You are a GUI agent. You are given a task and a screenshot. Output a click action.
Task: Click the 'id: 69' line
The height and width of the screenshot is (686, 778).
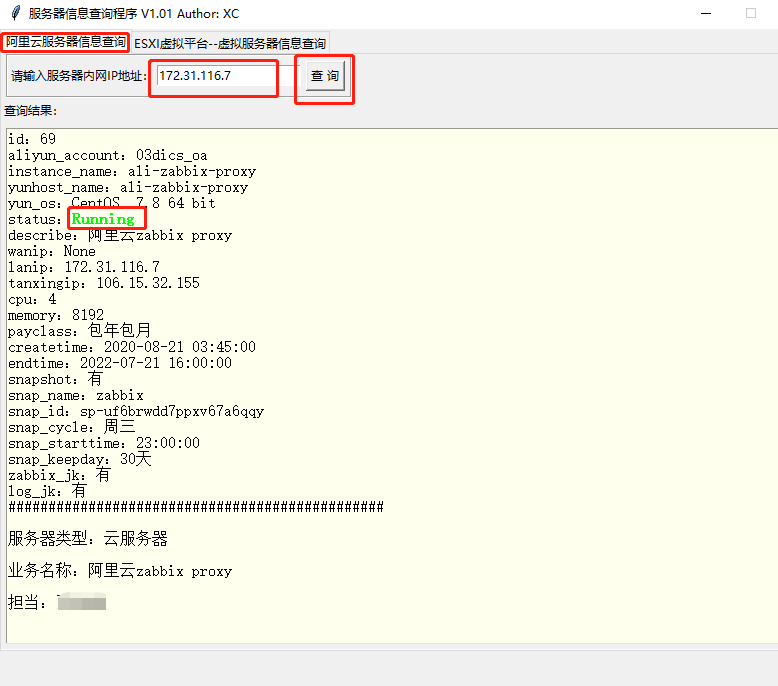(32, 139)
